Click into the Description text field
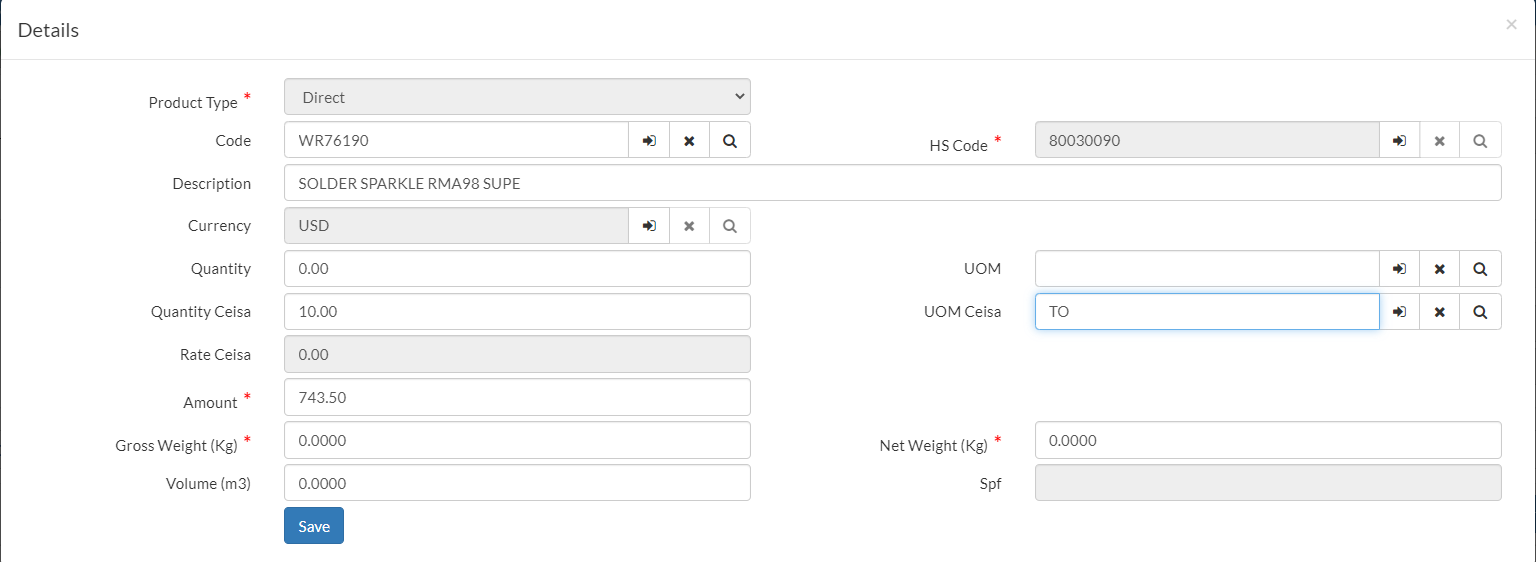Viewport: 1536px width, 562px height. [892, 183]
